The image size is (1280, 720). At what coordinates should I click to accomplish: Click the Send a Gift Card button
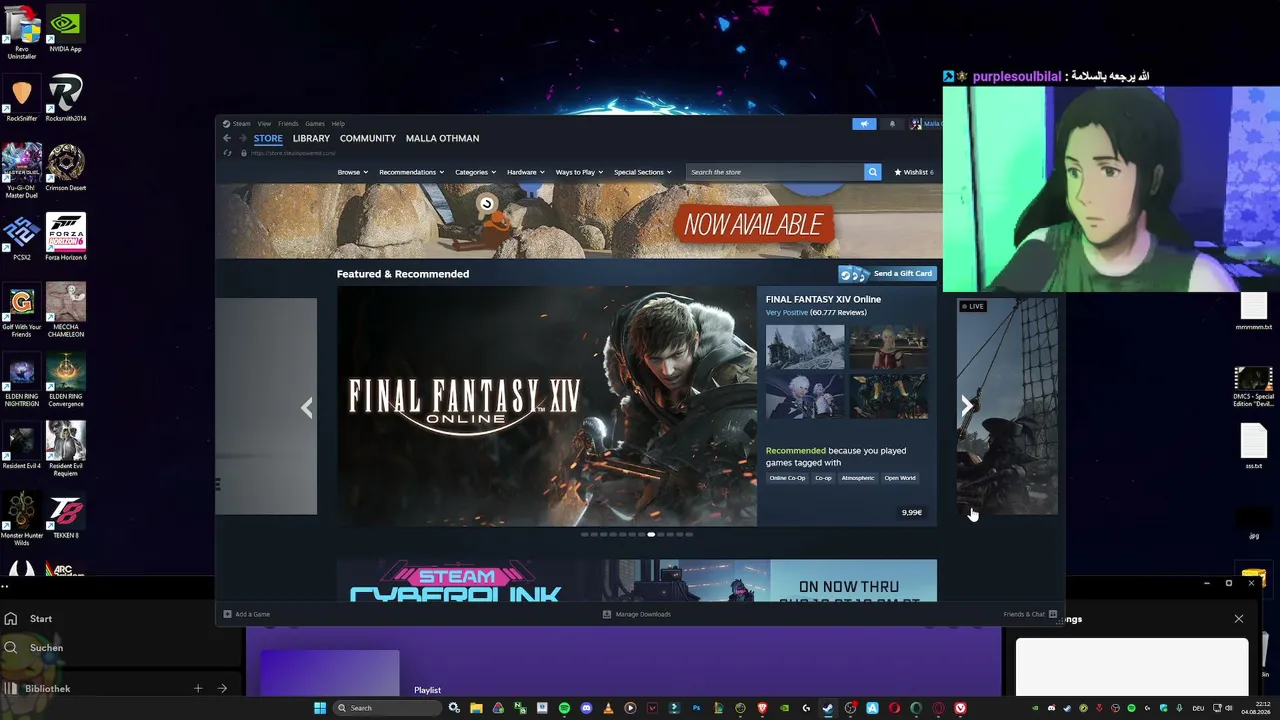tap(887, 274)
